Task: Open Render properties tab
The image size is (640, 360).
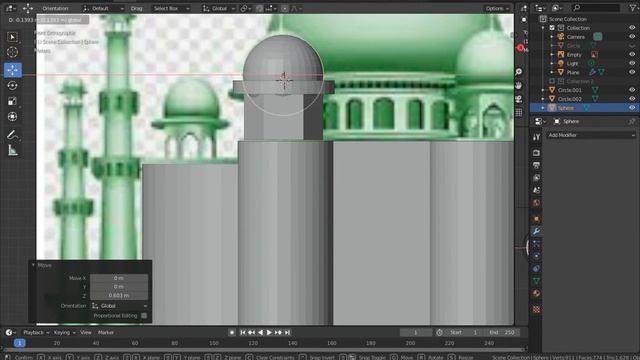Action: point(536,153)
